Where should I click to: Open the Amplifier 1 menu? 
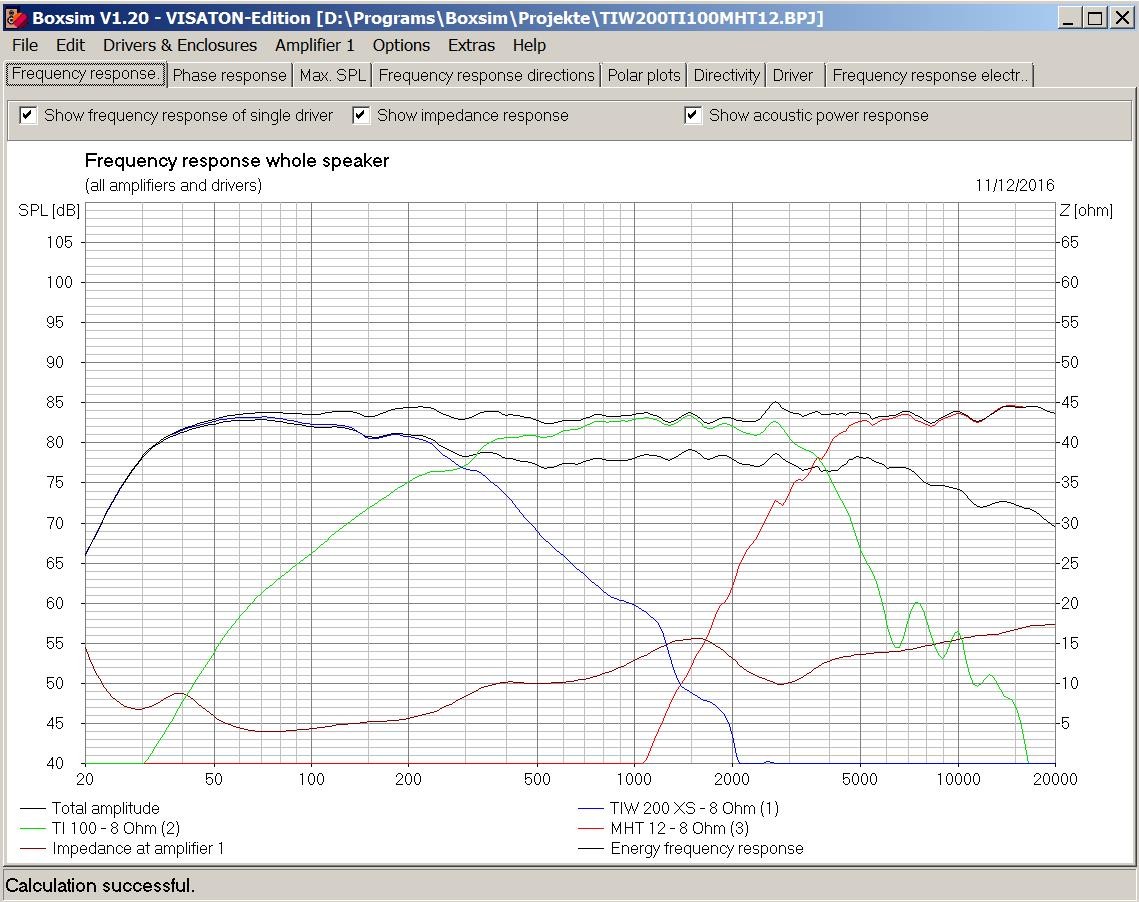(x=315, y=45)
